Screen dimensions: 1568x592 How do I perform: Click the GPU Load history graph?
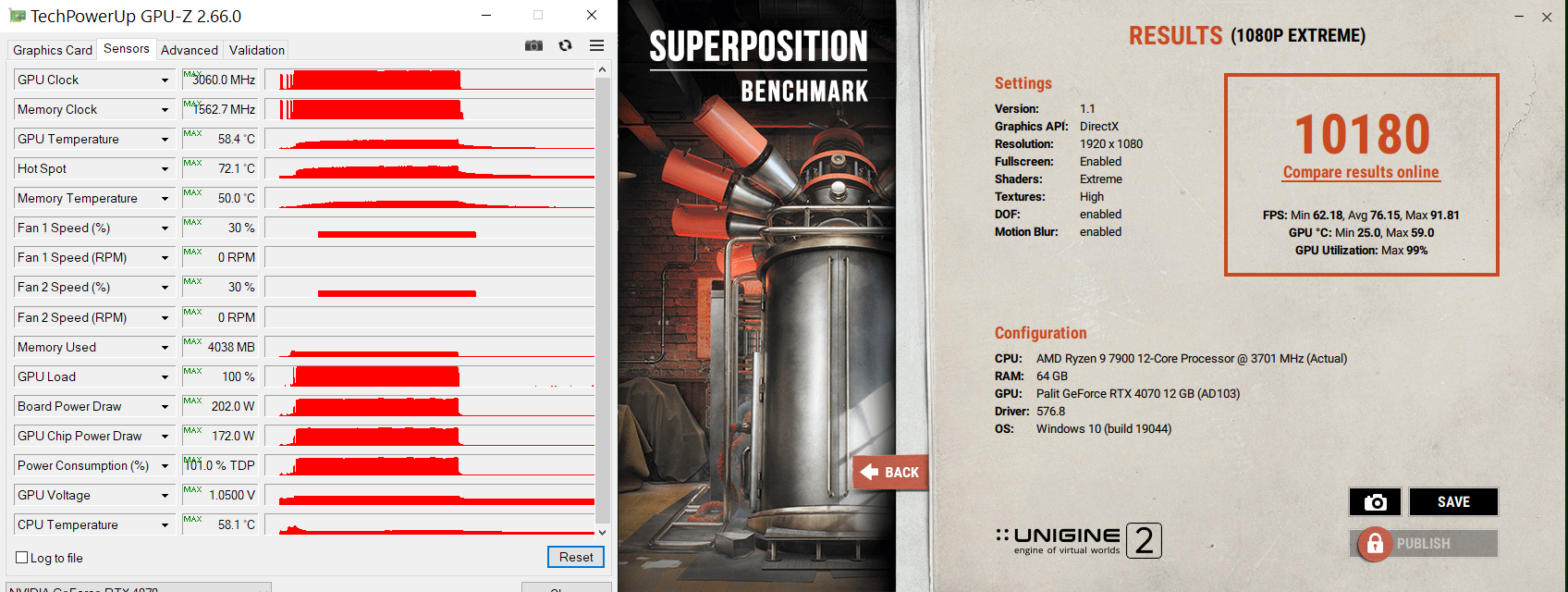pos(430,376)
